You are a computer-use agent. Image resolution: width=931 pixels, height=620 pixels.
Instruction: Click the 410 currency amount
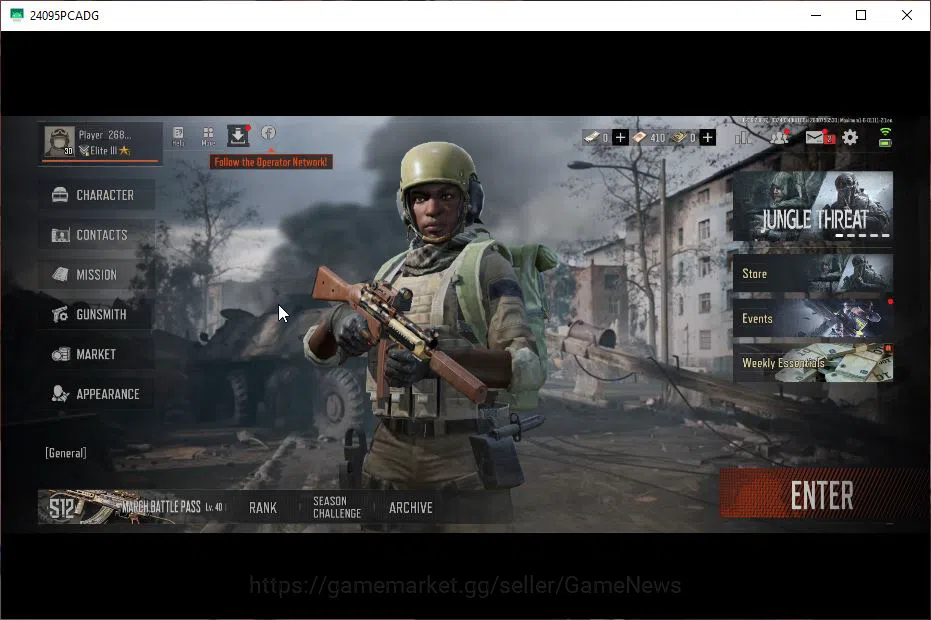coord(657,138)
